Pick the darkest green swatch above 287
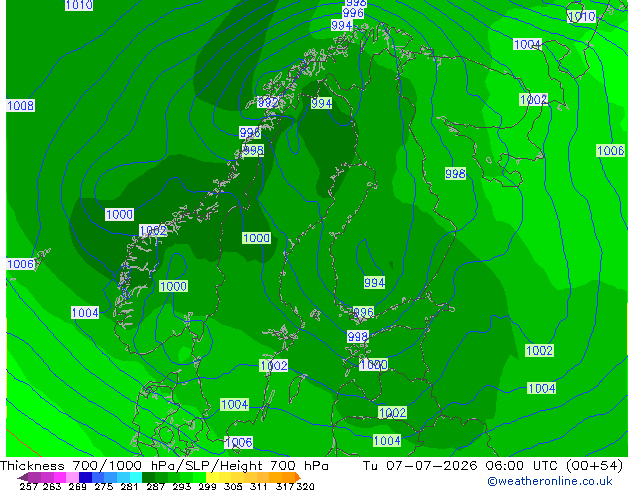Screen dimensions: 634x490 point(148,477)
